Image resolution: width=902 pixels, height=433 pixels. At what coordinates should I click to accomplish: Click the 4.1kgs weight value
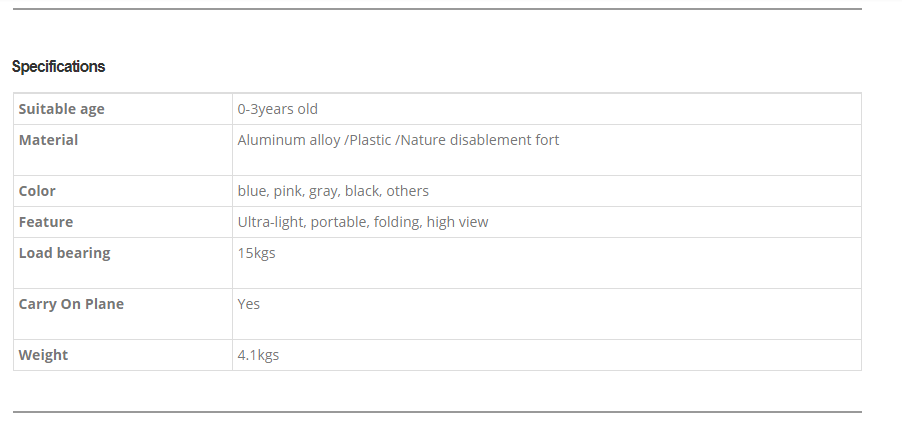[x=258, y=355]
